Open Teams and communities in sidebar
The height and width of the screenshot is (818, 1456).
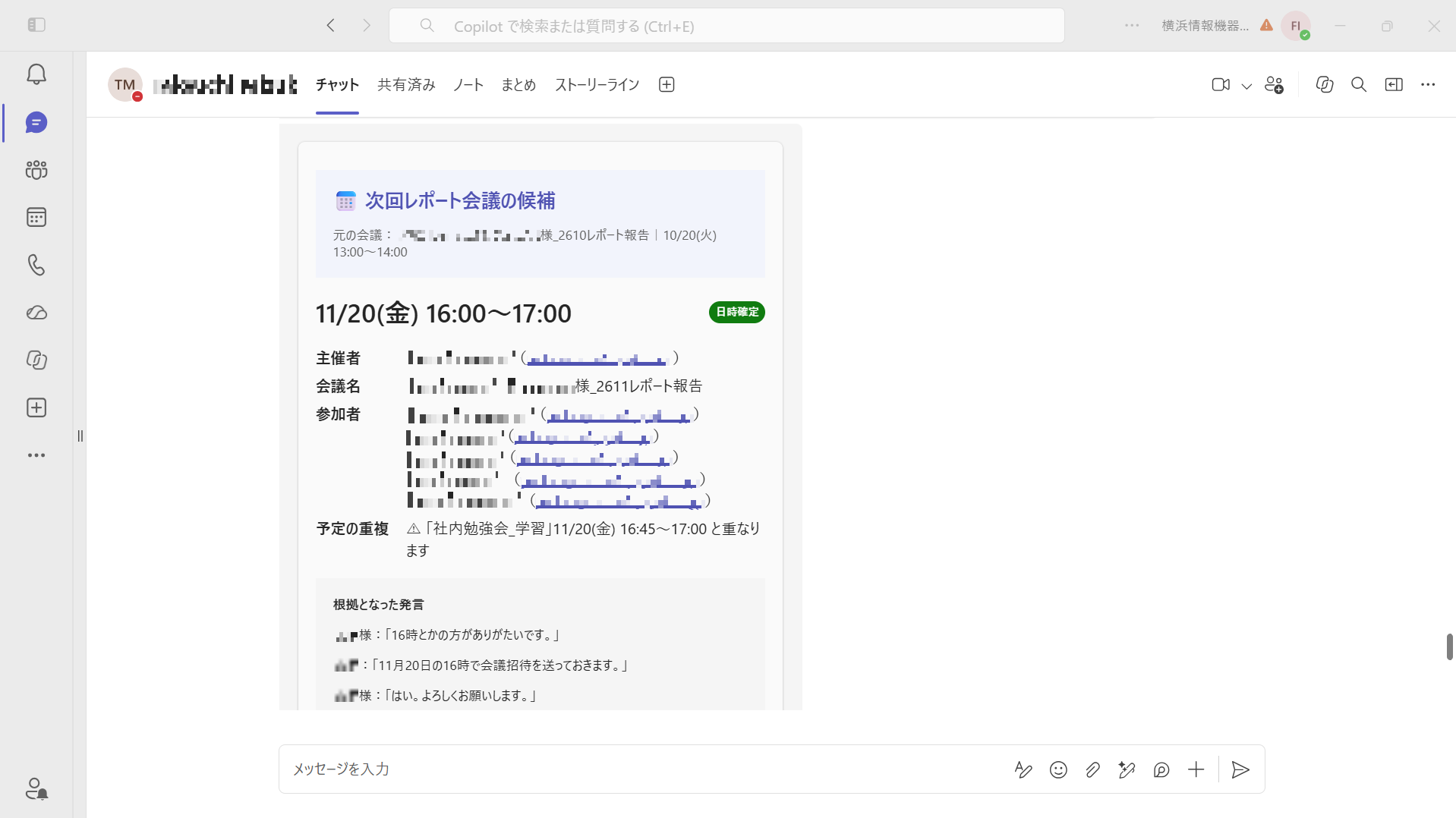point(36,170)
